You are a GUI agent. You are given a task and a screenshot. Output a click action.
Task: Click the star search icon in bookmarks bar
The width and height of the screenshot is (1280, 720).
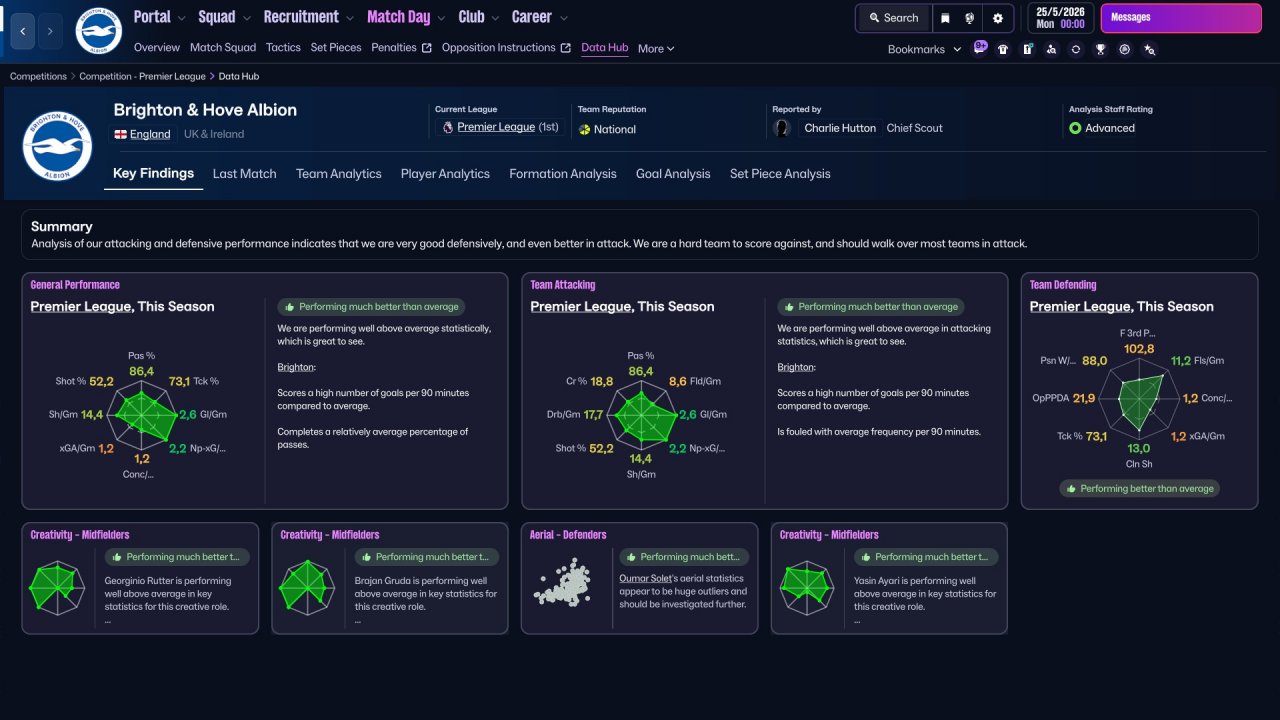[1149, 49]
